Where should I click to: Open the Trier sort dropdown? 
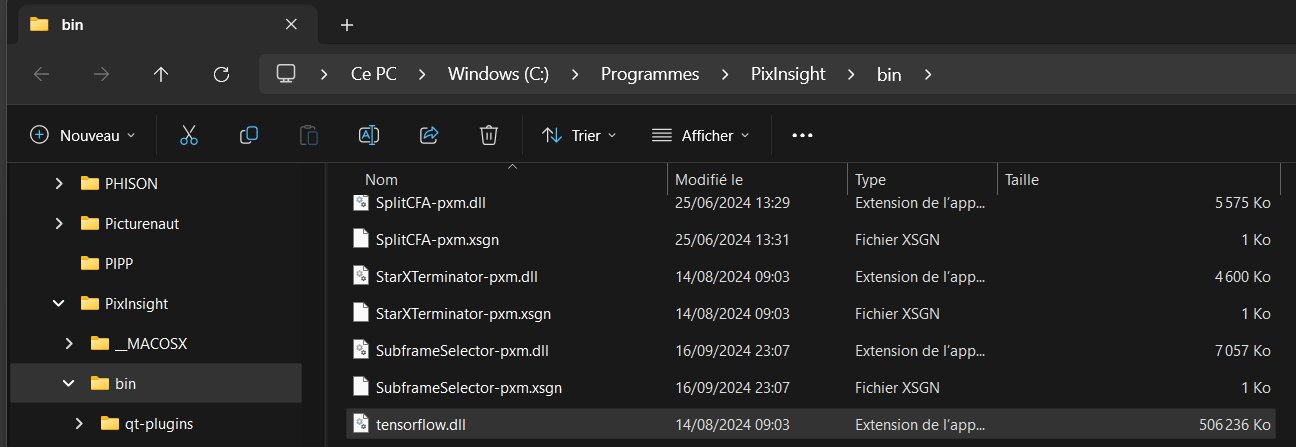click(579, 135)
